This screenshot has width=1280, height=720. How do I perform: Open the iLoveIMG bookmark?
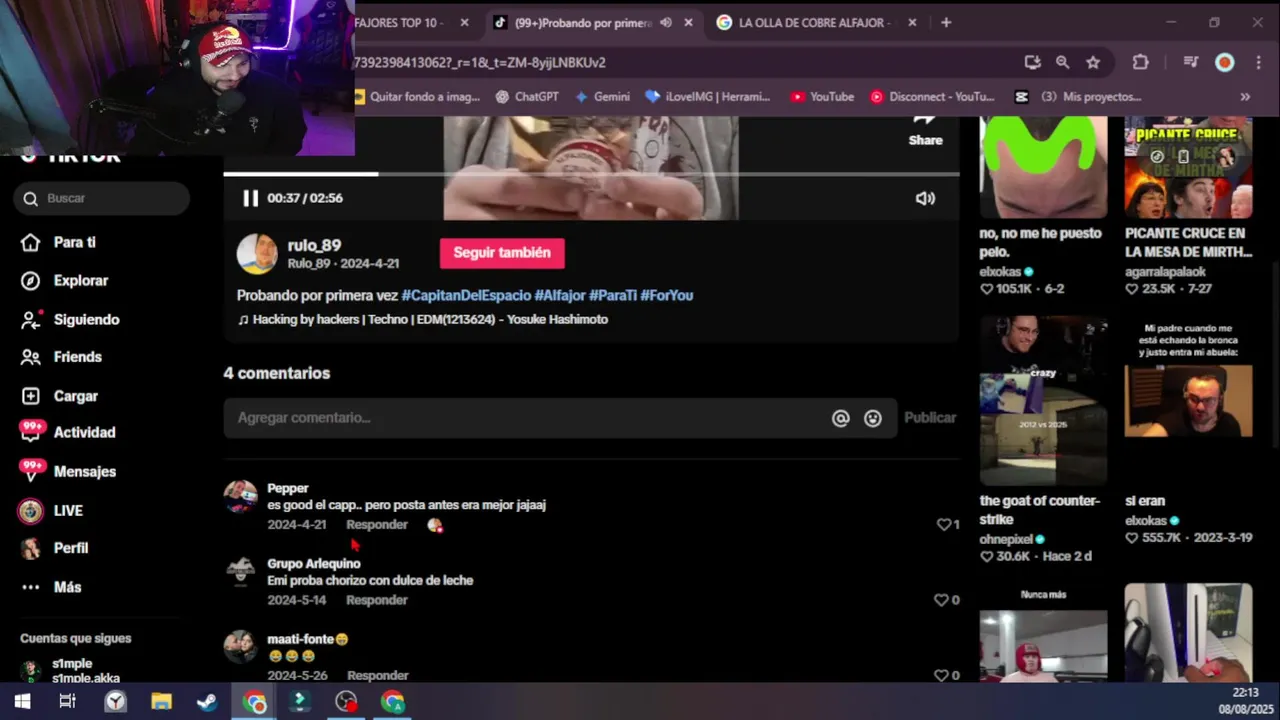708,97
